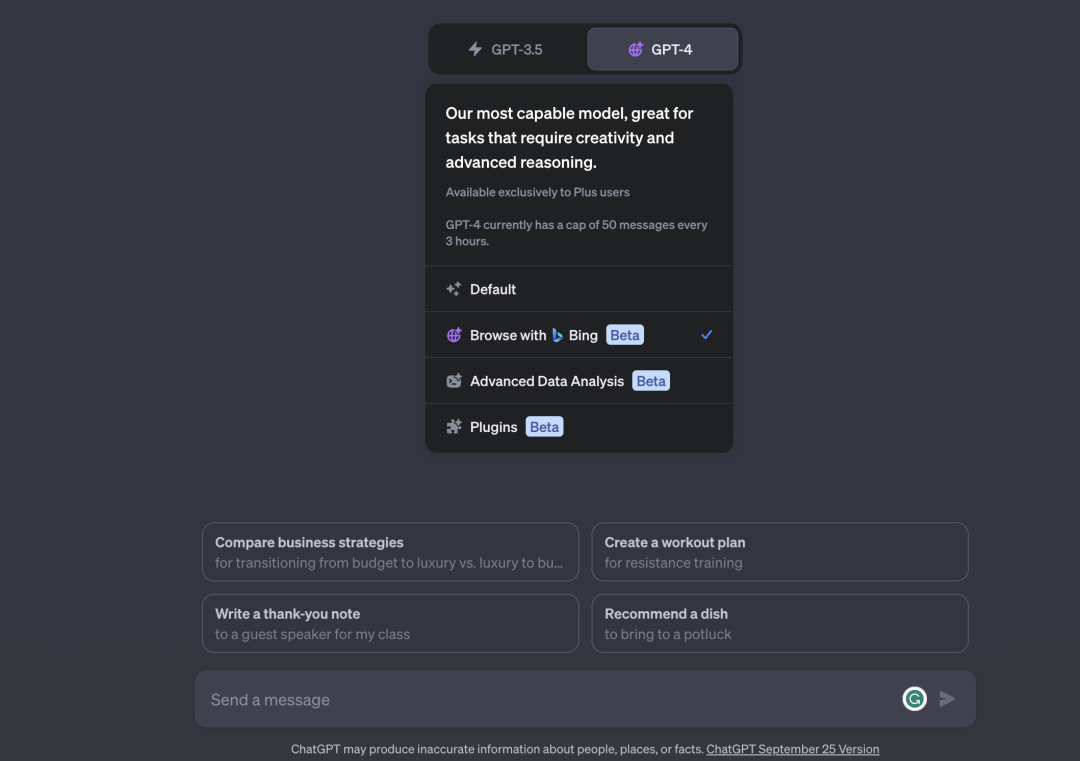Choose the Plugins mode option
The image size is (1080, 761).
pyautogui.click(x=579, y=427)
